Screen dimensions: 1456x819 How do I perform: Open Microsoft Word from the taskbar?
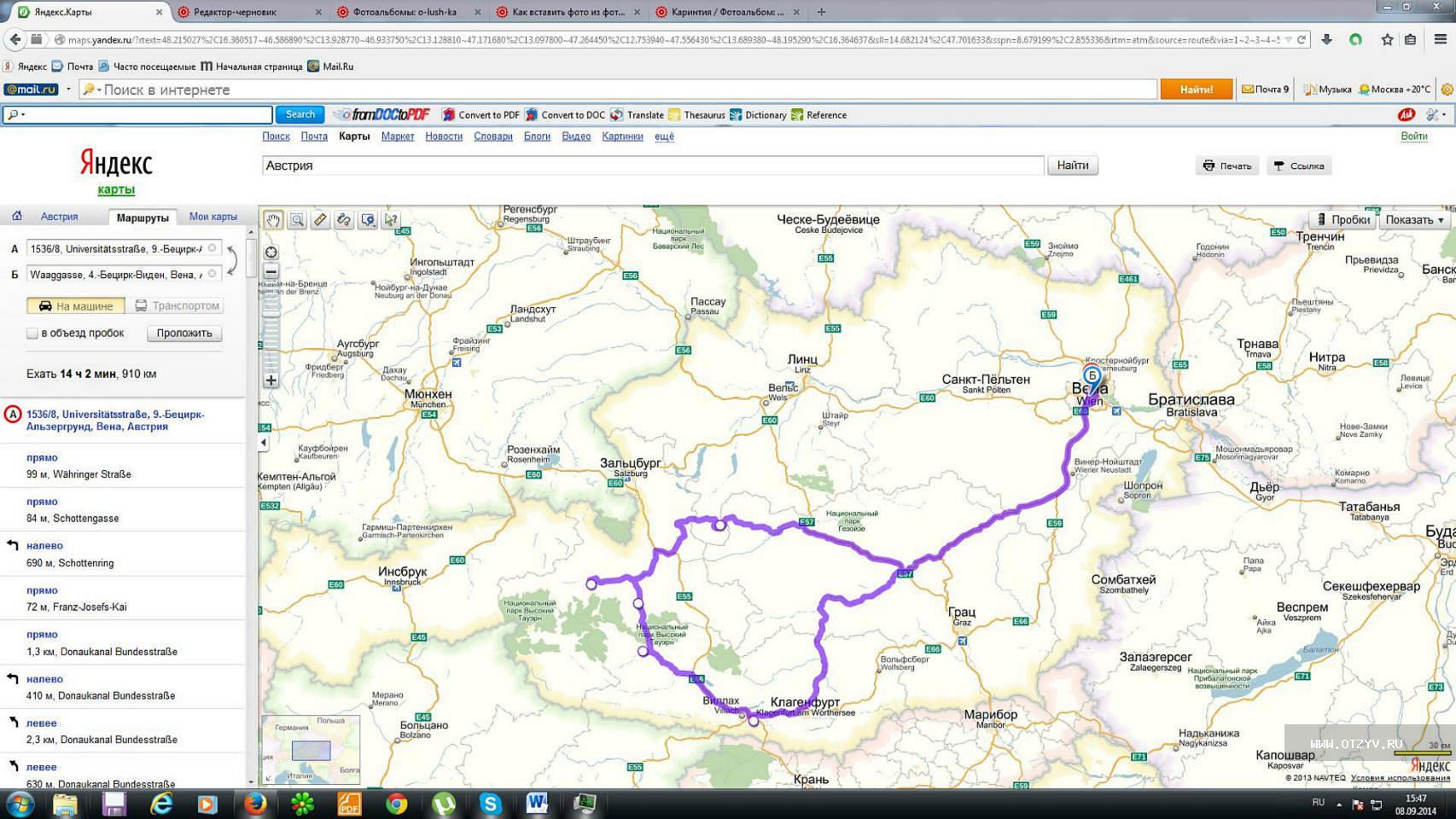(x=537, y=804)
